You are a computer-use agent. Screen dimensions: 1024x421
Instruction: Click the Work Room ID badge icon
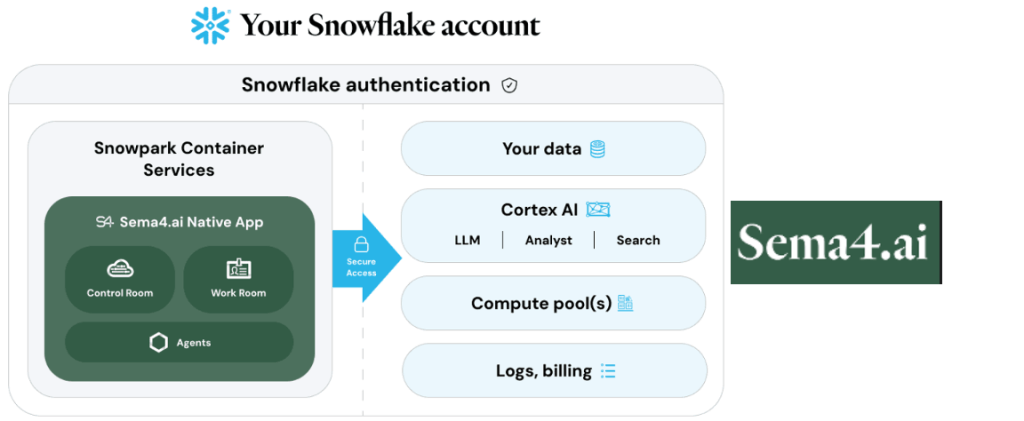coord(238,269)
